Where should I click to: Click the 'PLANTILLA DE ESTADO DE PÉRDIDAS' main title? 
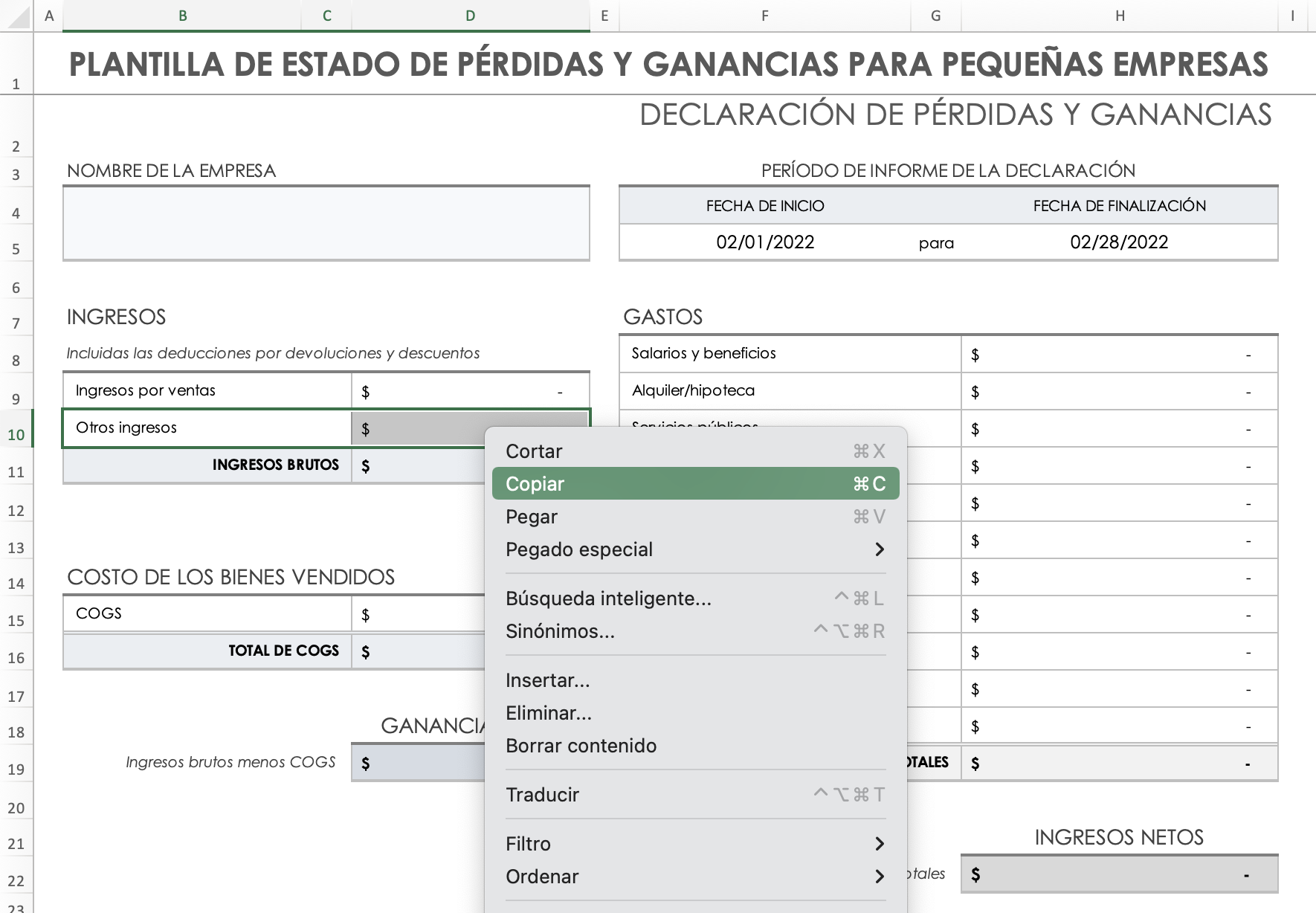click(668, 64)
